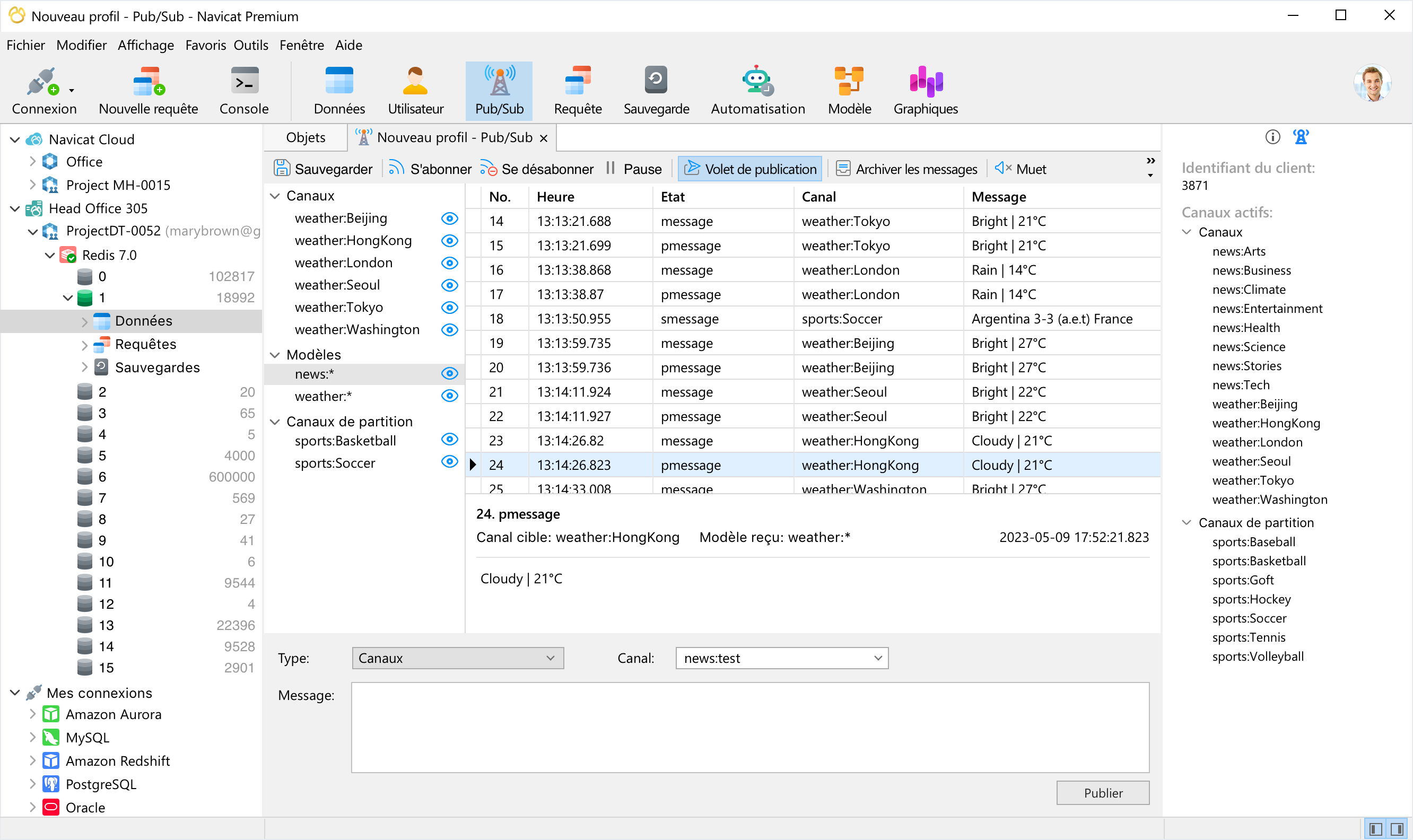The height and width of the screenshot is (840, 1413).
Task: Click Archiver les messages icon
Action: (x=843, y=168)
